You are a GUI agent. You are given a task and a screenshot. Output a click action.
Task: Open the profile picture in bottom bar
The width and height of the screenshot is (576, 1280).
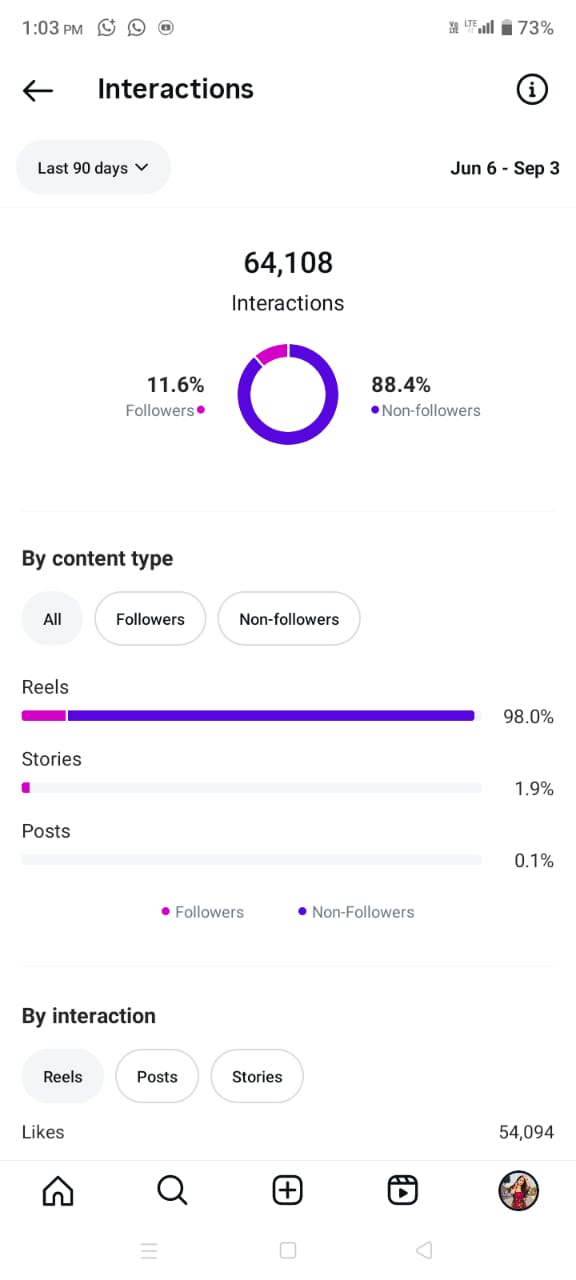click(518, 1190)
